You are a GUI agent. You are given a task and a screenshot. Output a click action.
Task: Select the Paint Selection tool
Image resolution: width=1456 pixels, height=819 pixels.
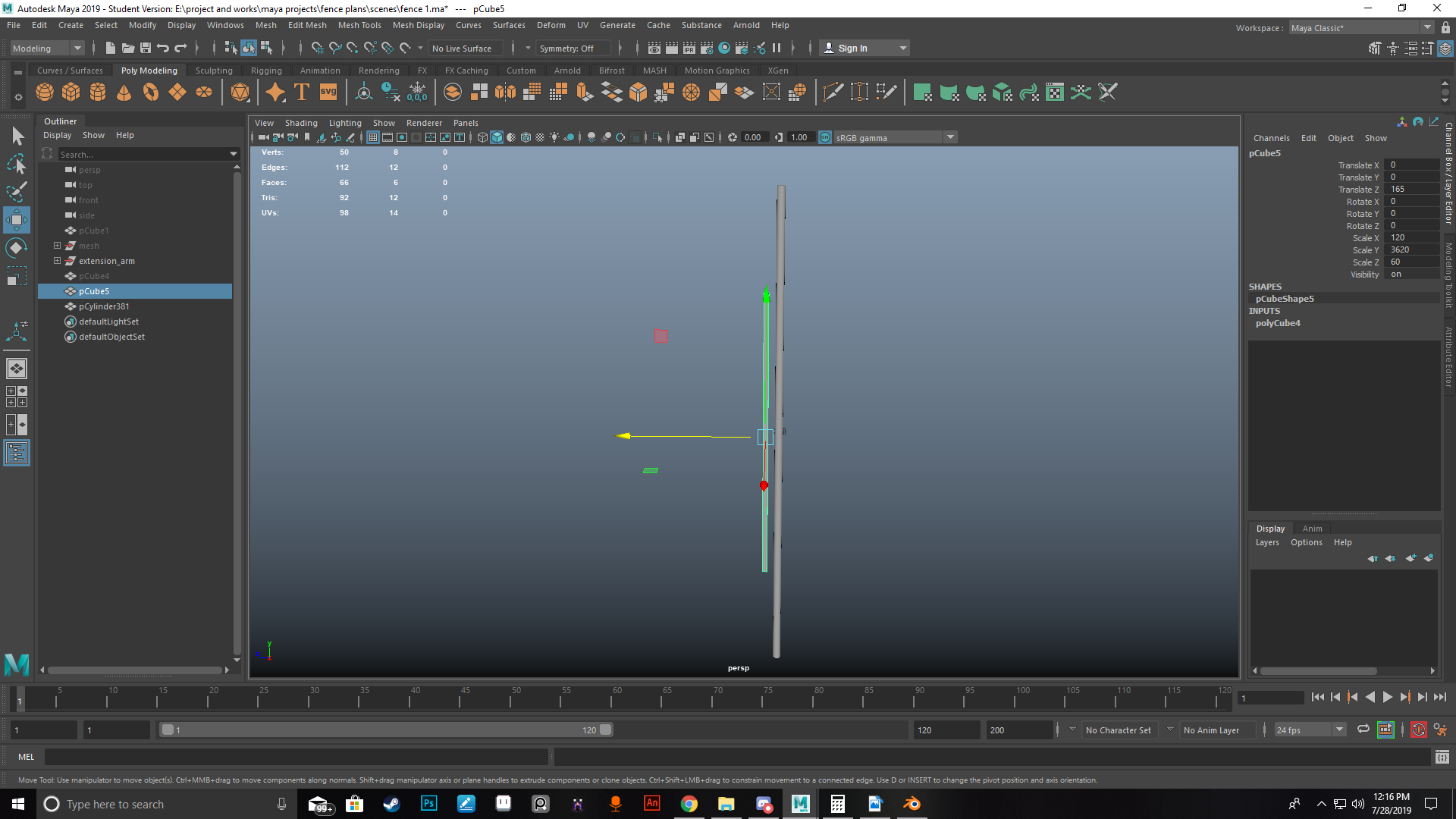pyautogui.click(x=17, y=190)
